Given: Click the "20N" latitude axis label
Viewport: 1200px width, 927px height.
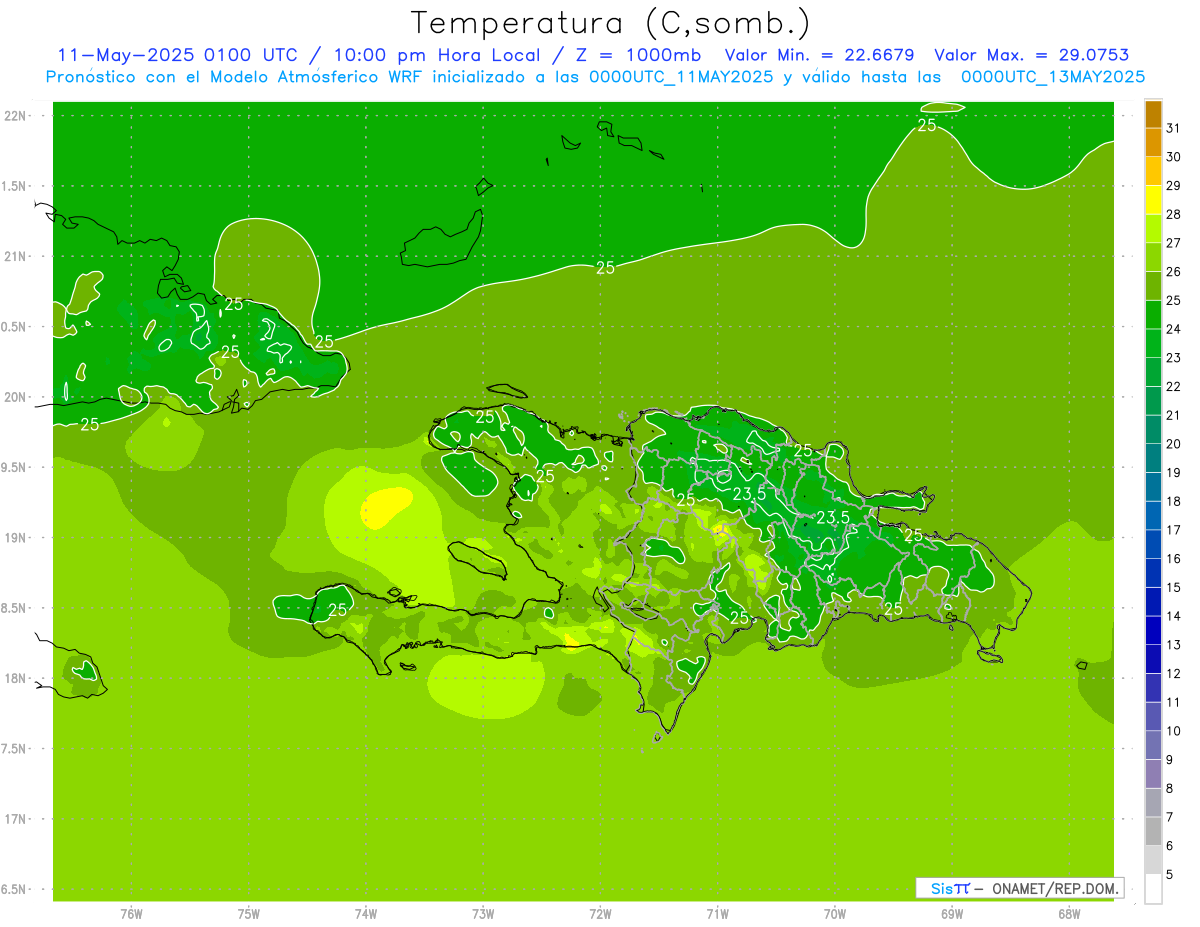Looking at the screenshot, I should point(16,397).
